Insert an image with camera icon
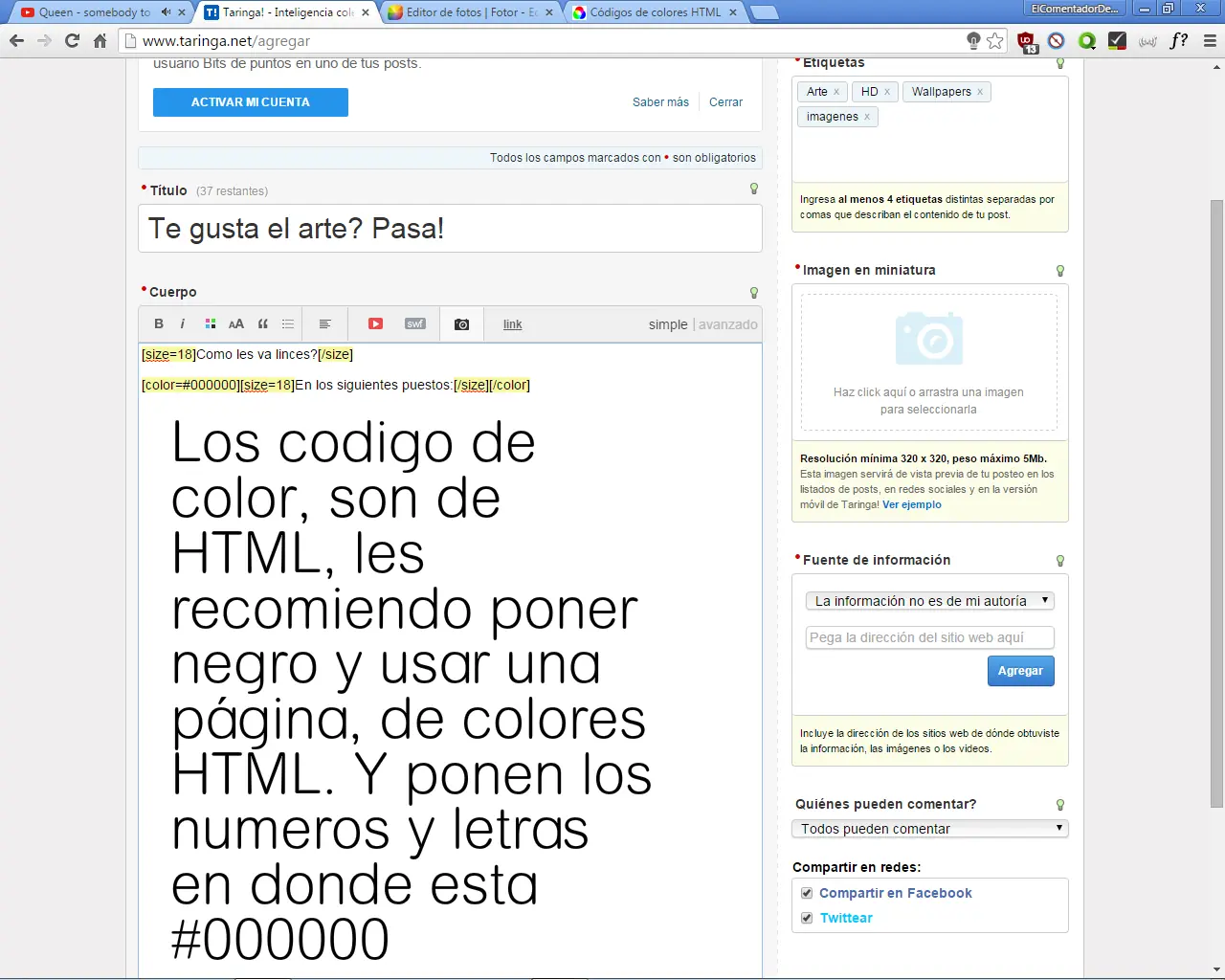The height and width of the screenshot is (980, 1225). [461, 323]
